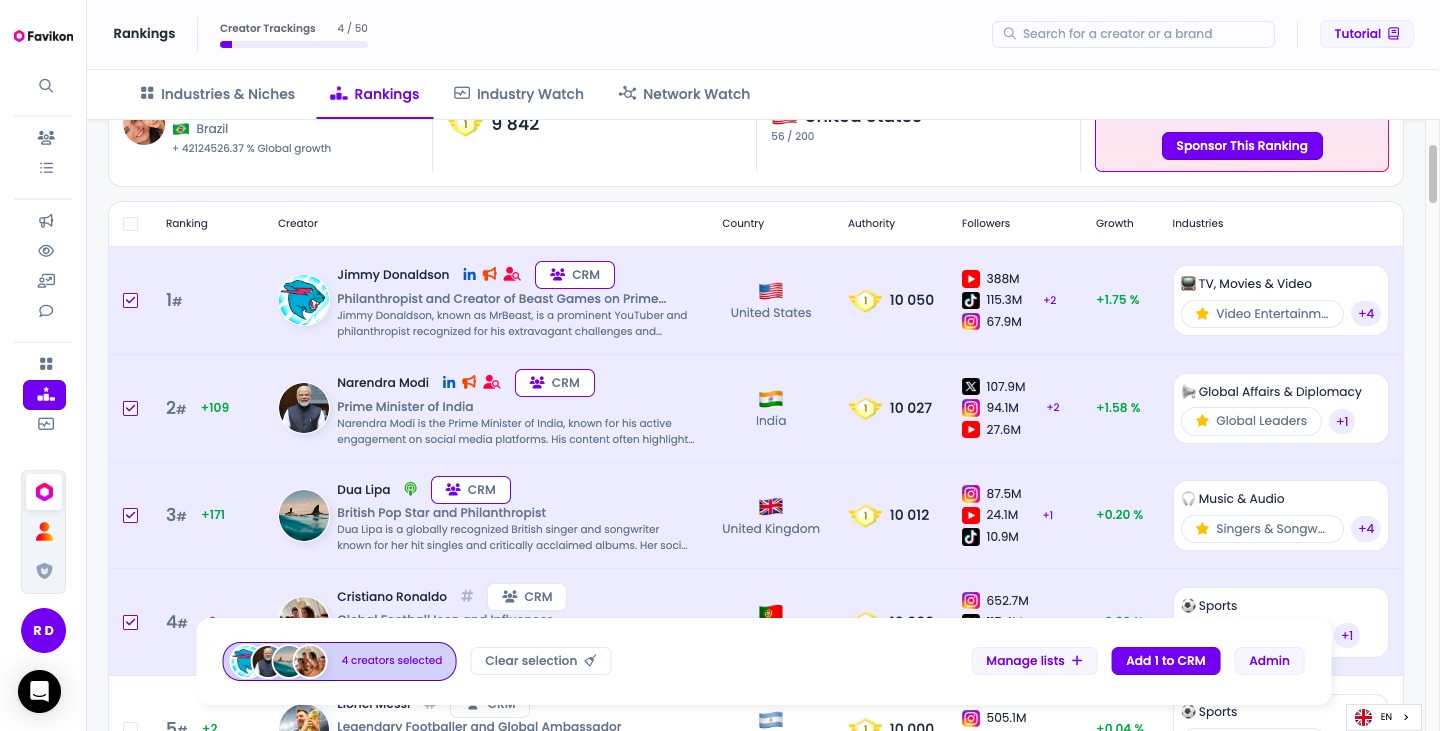Expand the +1 industries badge for Narendra Modi
This screenshot has height=731, width=1440.
tap(1343, 421)
